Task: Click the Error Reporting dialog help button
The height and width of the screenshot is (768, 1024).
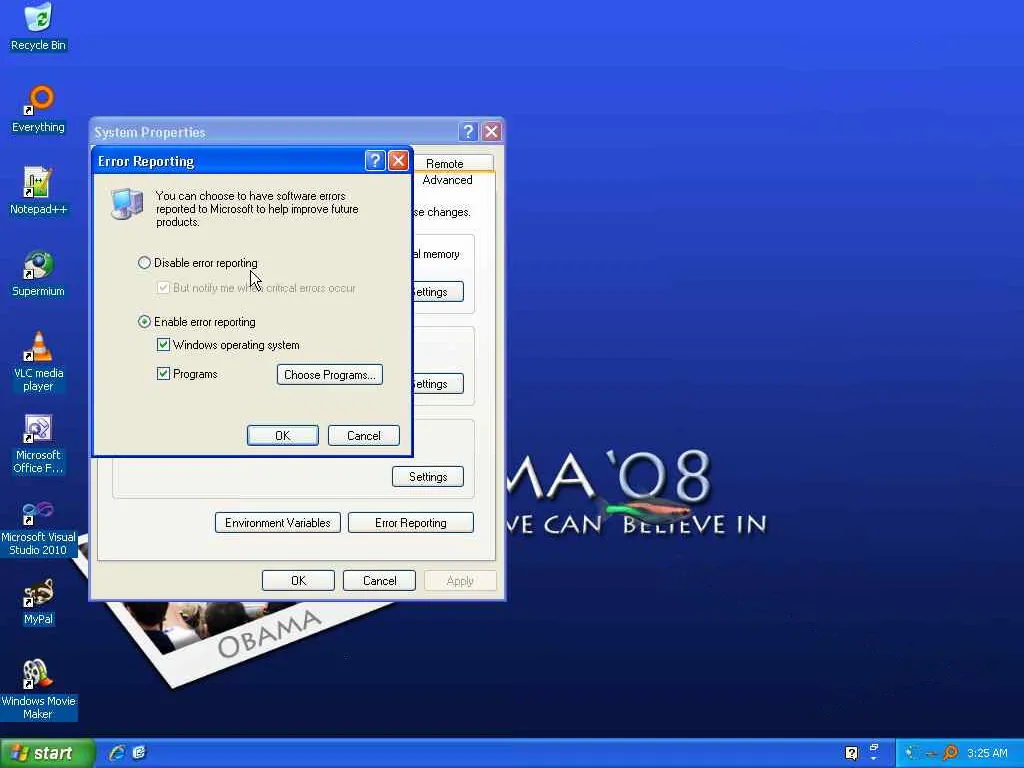Action: 375,161
